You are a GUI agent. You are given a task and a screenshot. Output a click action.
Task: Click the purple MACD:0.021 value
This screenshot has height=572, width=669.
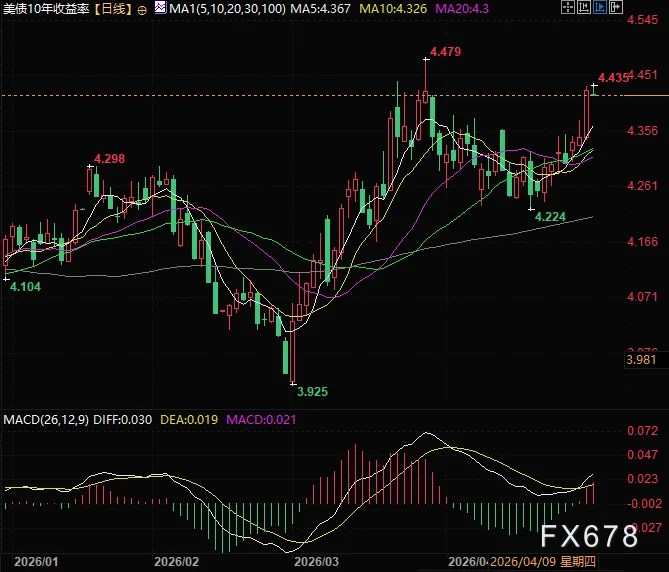261,420
